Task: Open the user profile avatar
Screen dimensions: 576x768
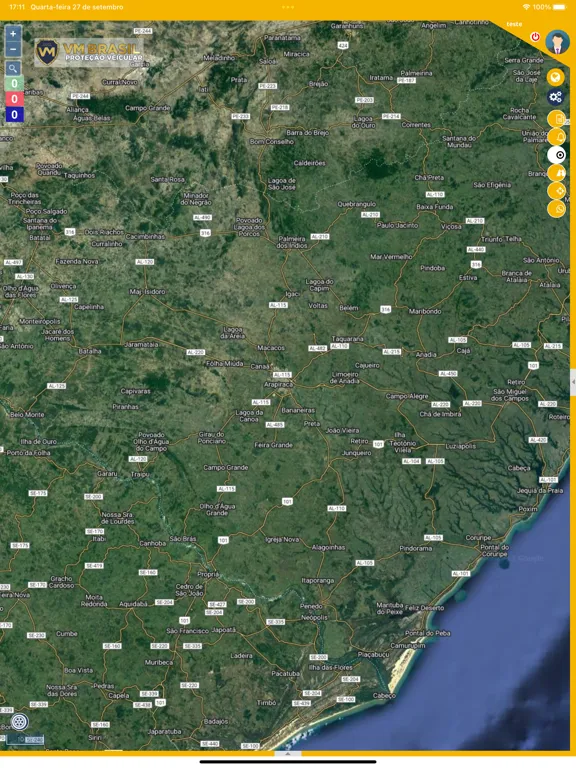Action: (x=557, y=42)
